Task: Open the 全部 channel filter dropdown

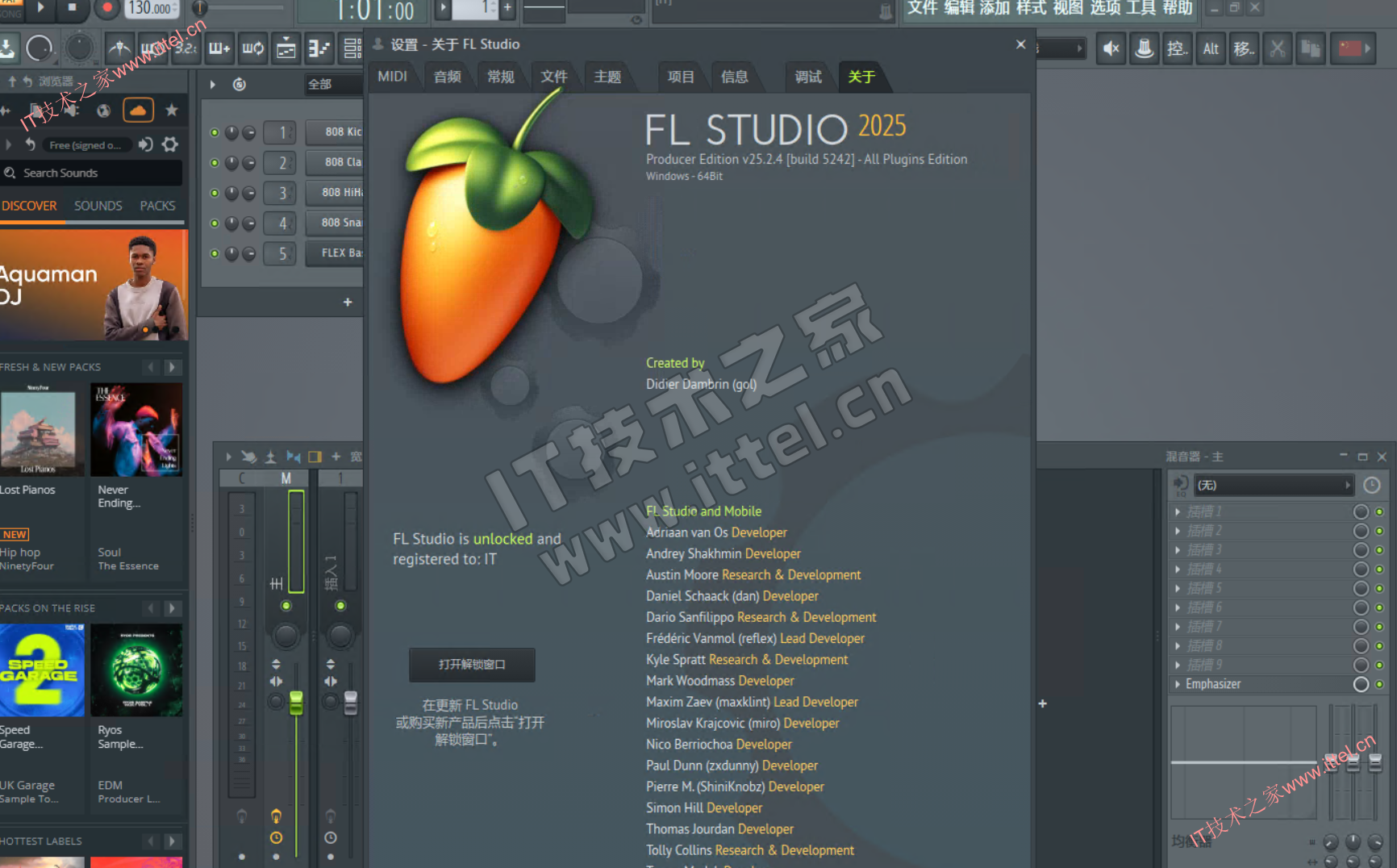Action: [x=332, y=84]
